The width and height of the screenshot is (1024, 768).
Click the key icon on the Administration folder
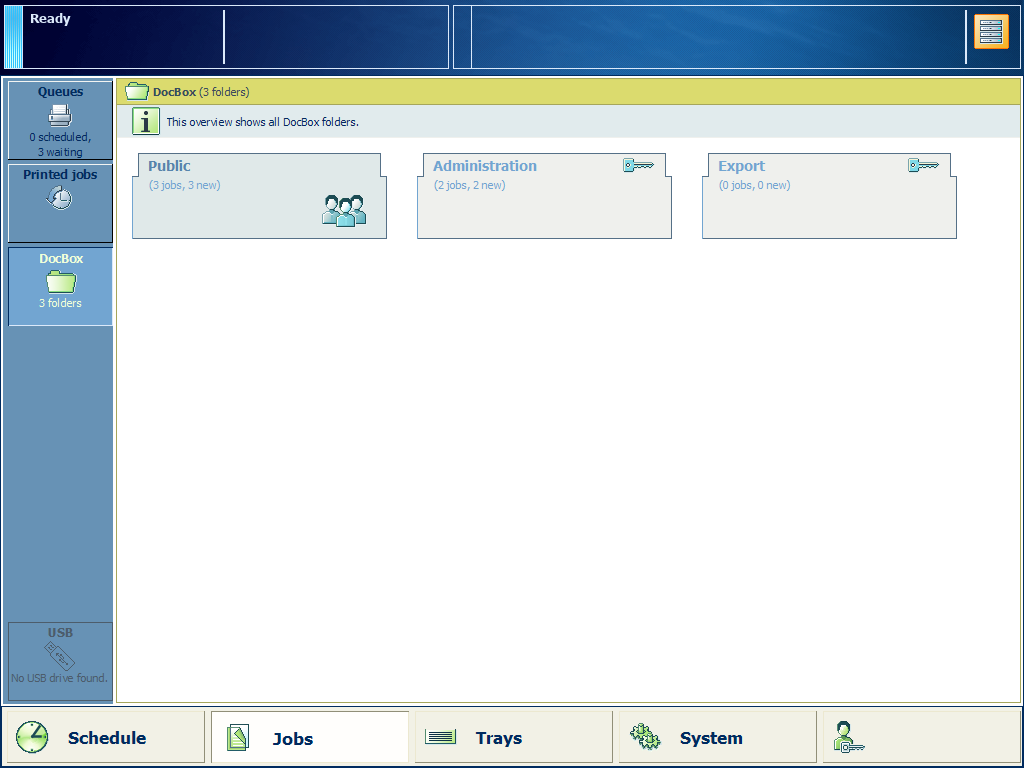click(638, 165)
